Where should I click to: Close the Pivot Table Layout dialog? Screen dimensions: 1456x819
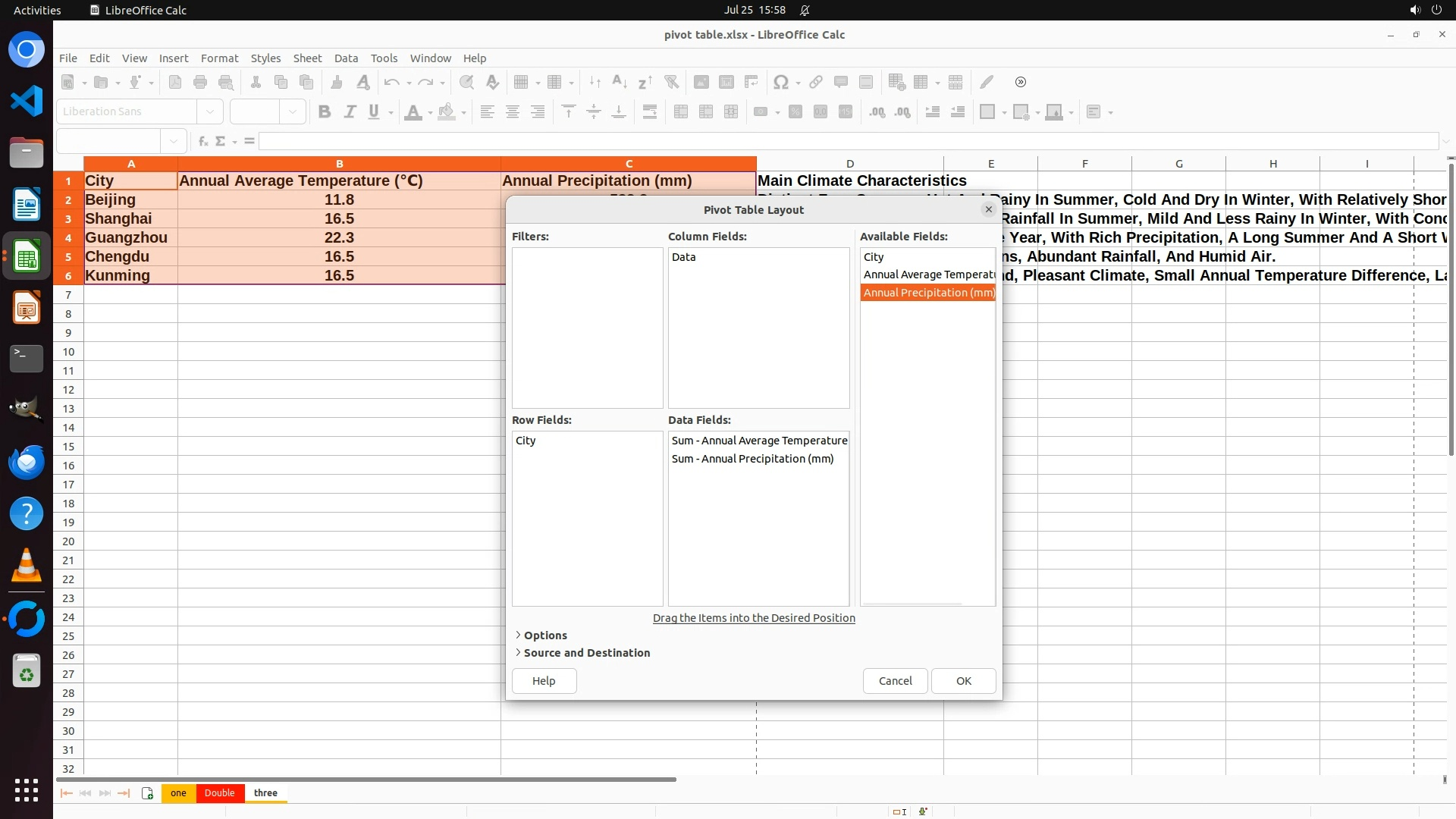[x=988, y=209]
